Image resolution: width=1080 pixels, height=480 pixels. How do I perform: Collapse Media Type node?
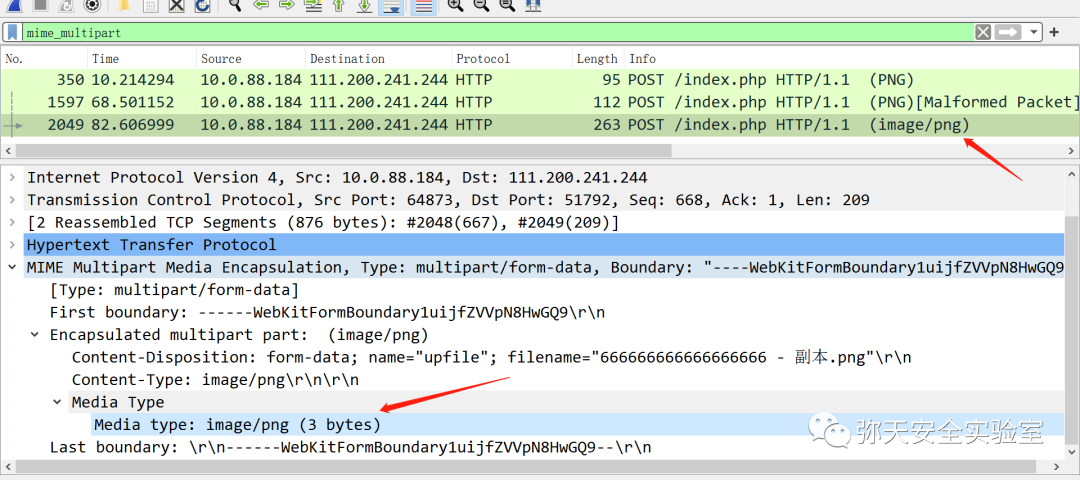[x=58, y=402]
